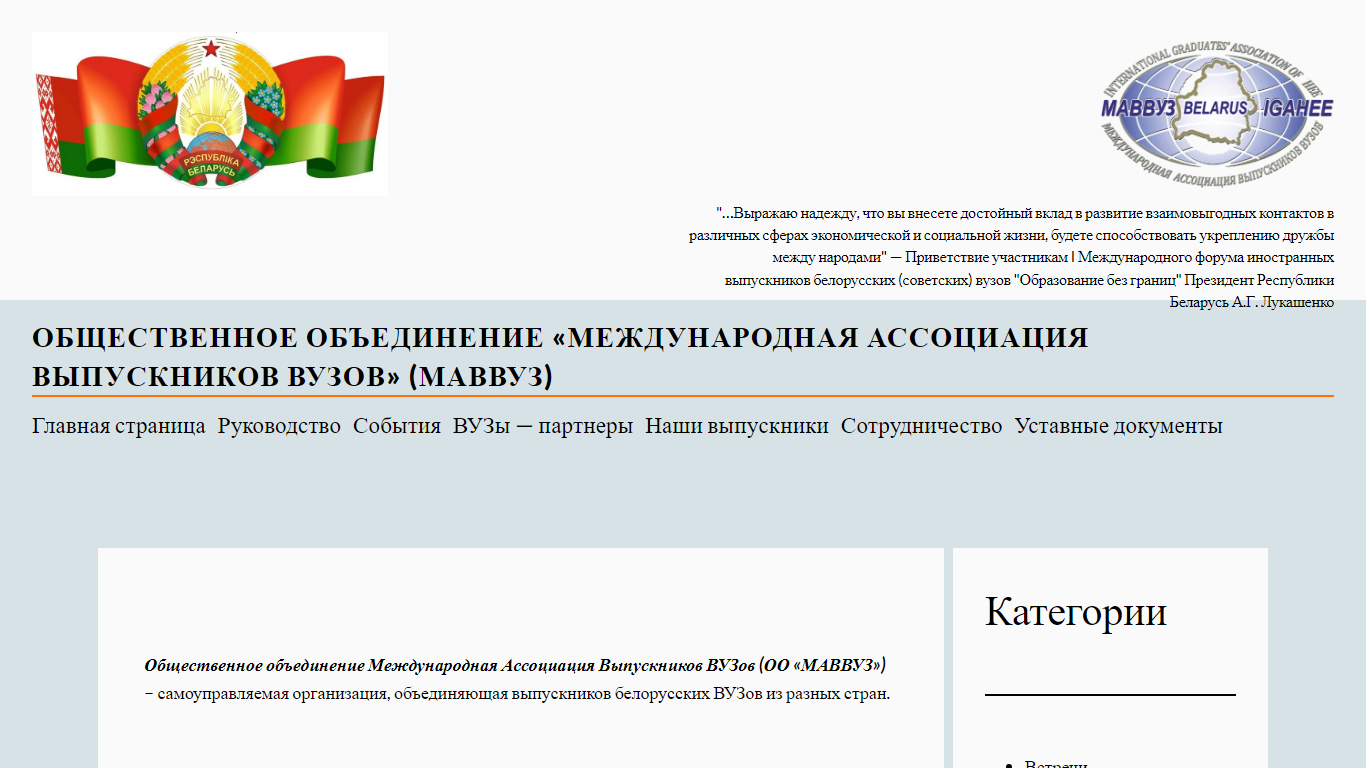Image resolution: width=1366 pixels, height=768 pixels.
Task: Open the Сотрудничество menu item
Action: pyautogui.click(x=921, y=426)
